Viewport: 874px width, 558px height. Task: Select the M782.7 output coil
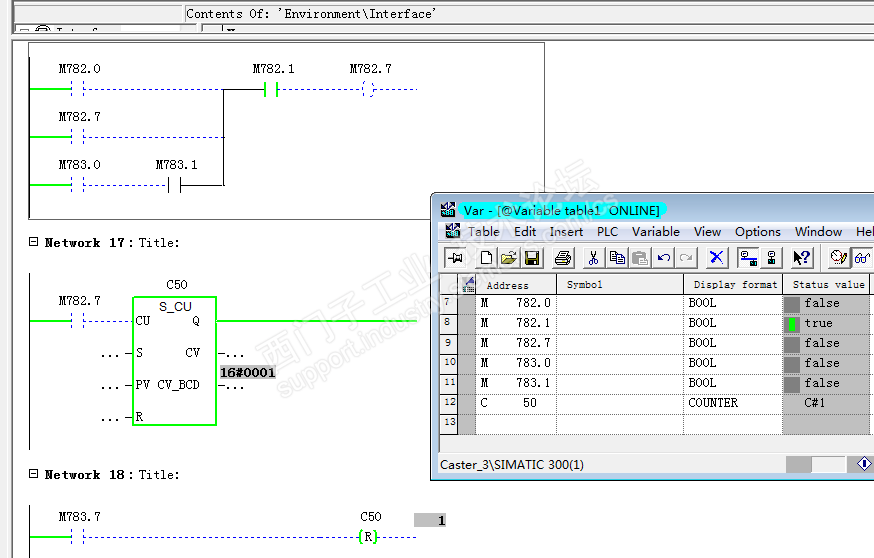(368, 89)
